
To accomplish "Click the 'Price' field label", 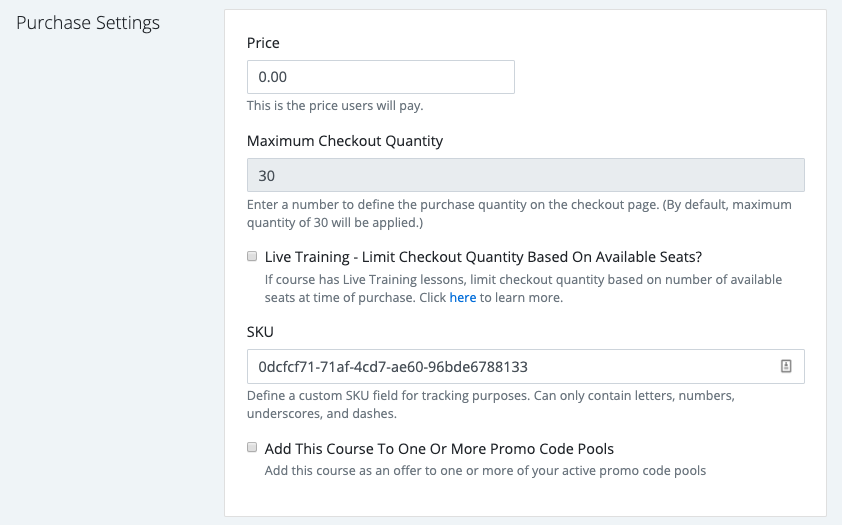I will (263, 43).
